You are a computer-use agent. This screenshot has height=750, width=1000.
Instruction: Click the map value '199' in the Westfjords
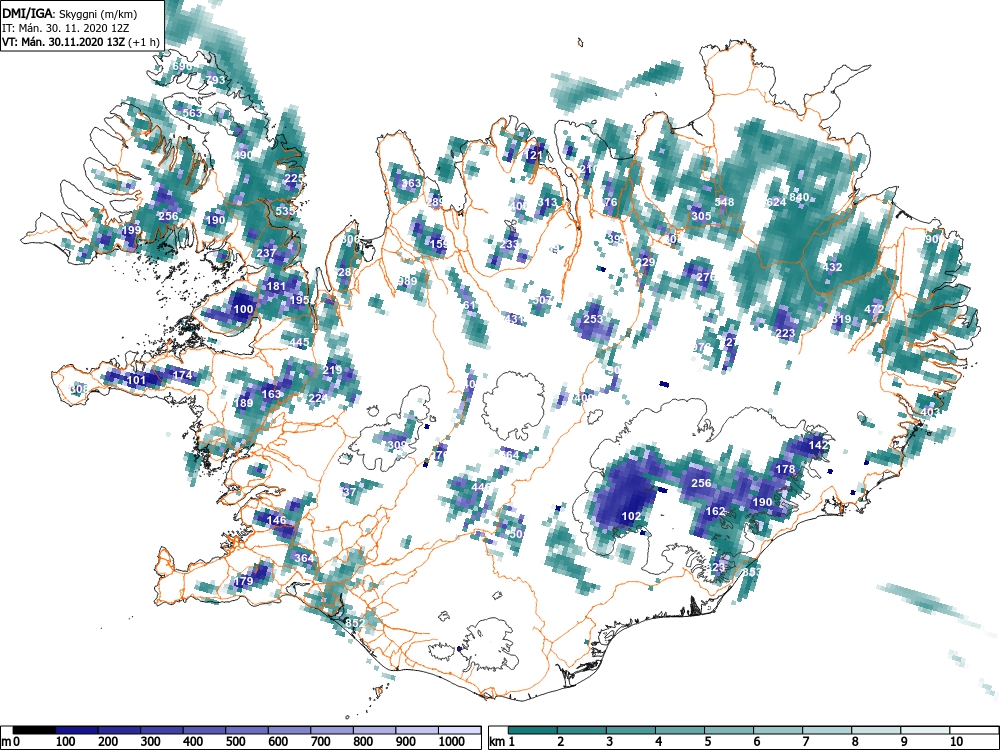(131, 230)
